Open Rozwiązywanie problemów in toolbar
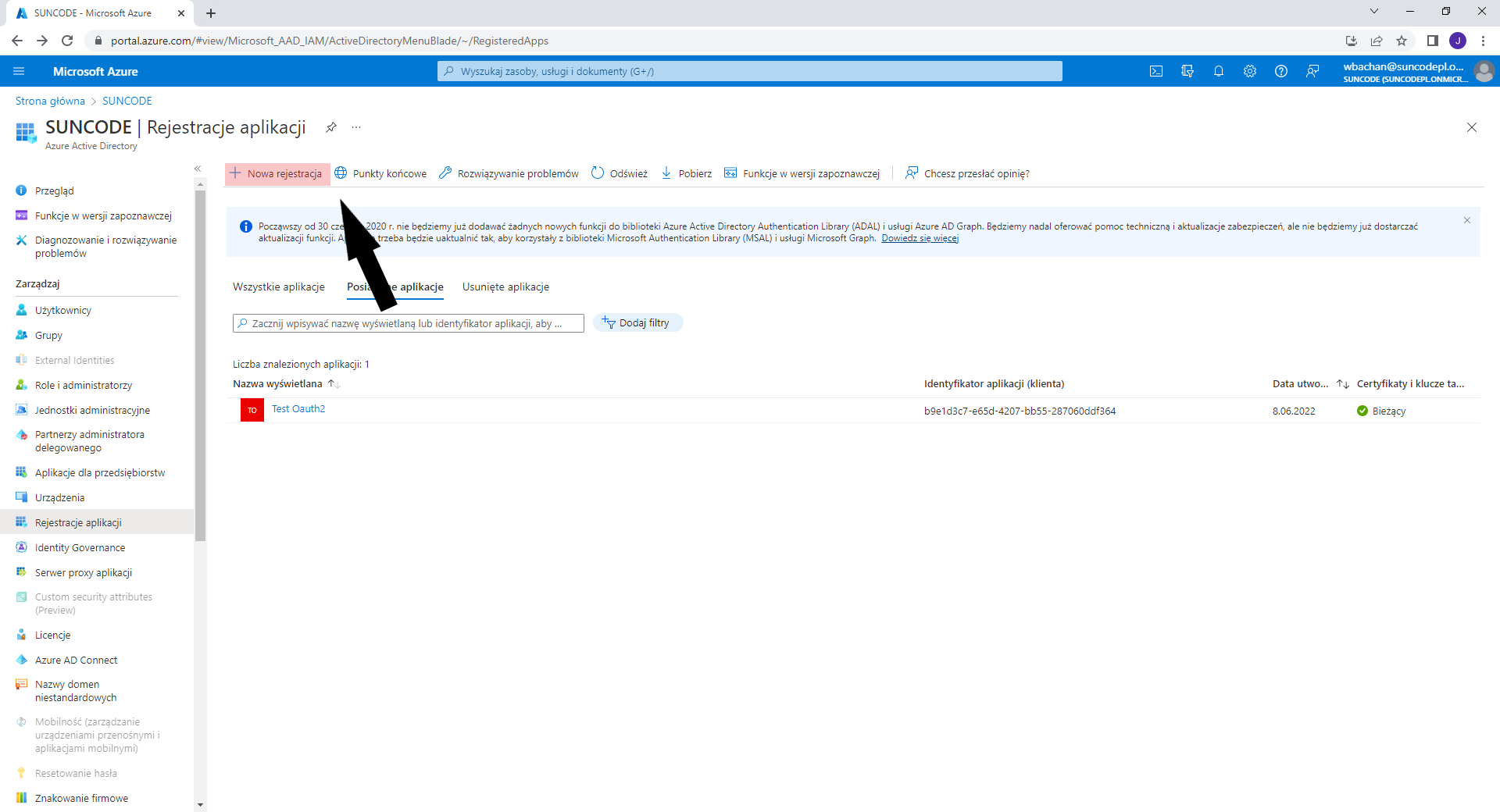Viewport: 1500px width, 812px height. coord(509,173)
